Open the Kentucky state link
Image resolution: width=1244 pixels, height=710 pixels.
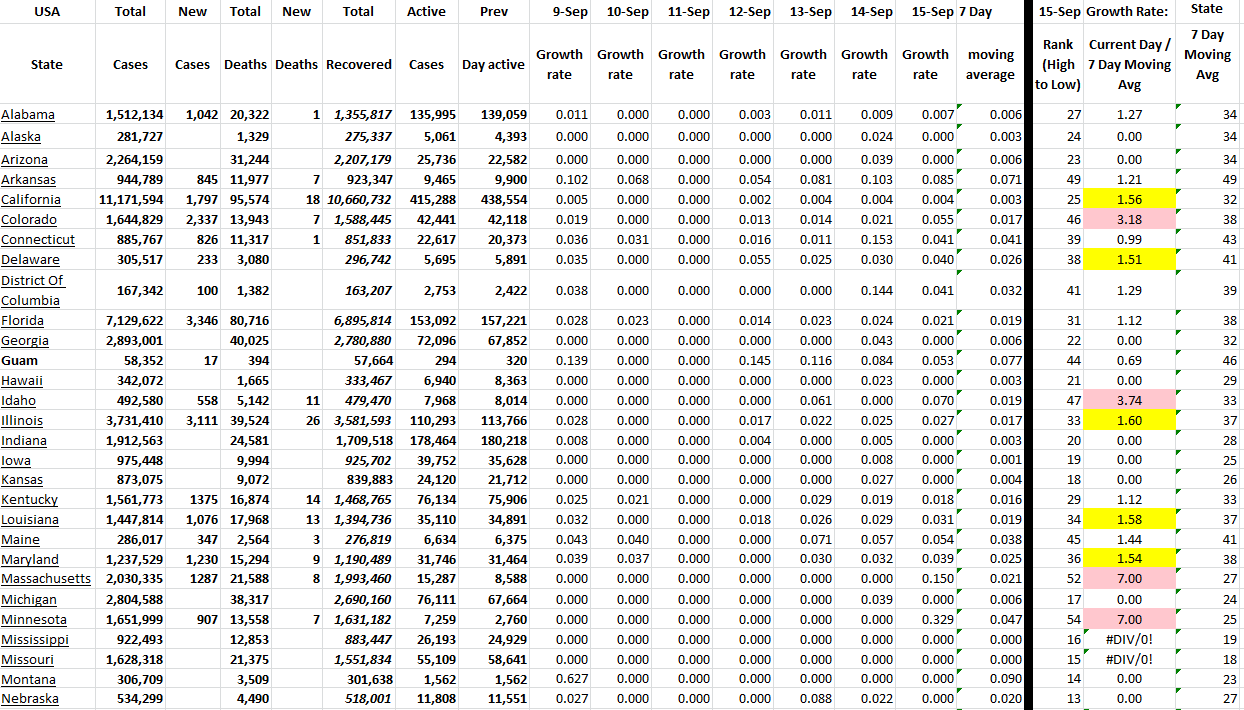pos(30,499)
